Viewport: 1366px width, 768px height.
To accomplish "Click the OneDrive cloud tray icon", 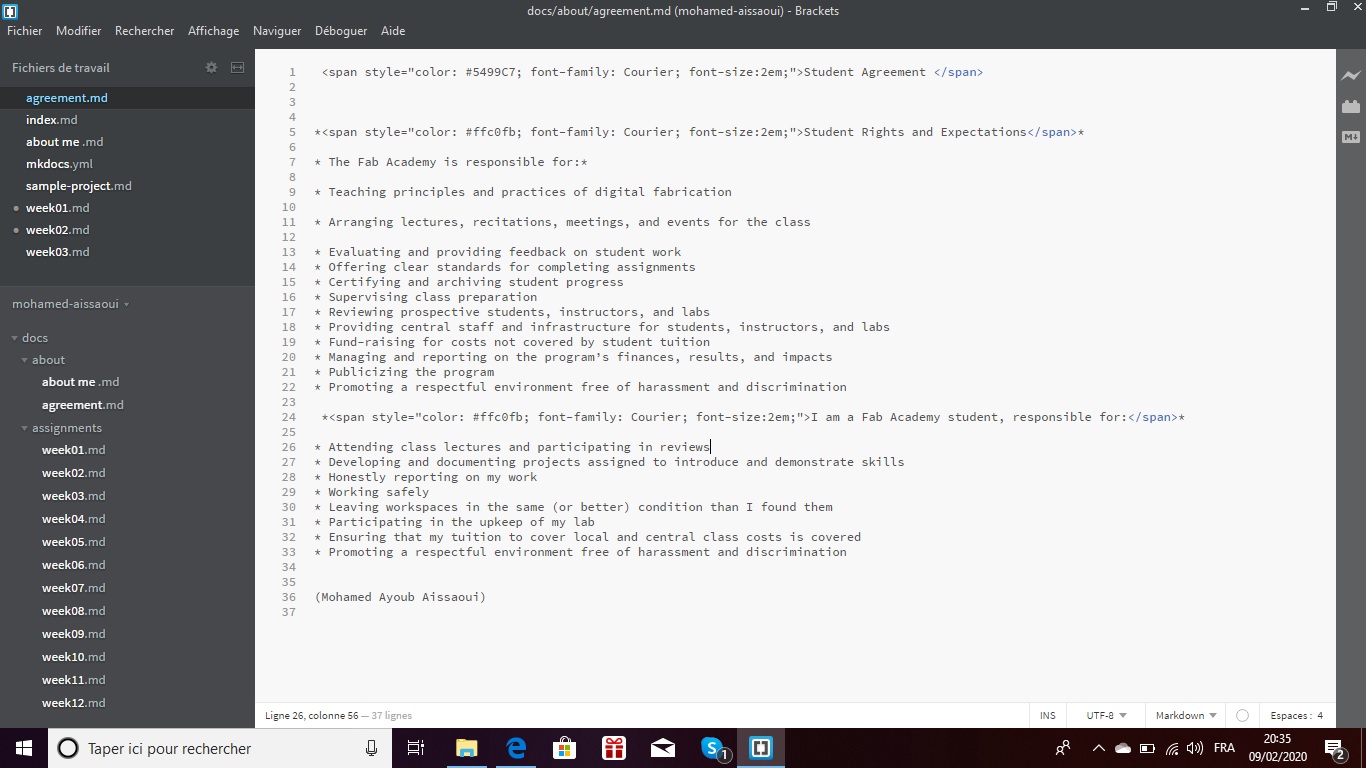I will coord(1123,748).
